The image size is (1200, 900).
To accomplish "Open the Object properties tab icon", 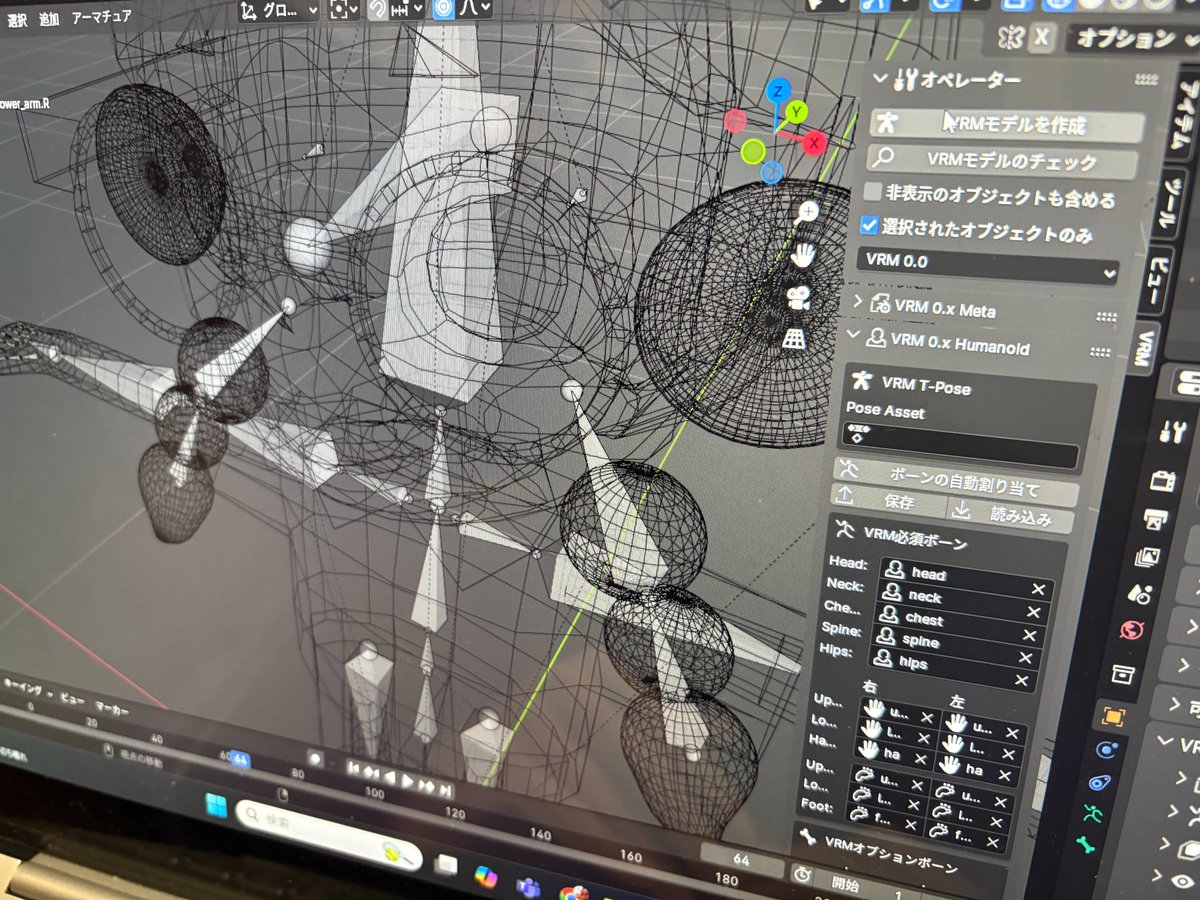I will (1112, 716).
